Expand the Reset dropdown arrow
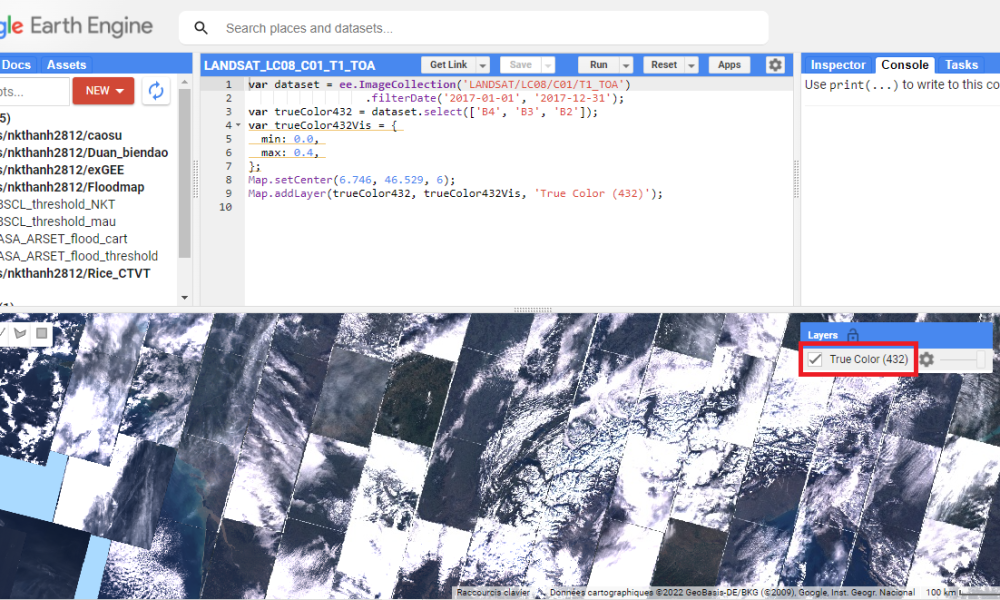The image size is (1000, 600). coord(691,65)
